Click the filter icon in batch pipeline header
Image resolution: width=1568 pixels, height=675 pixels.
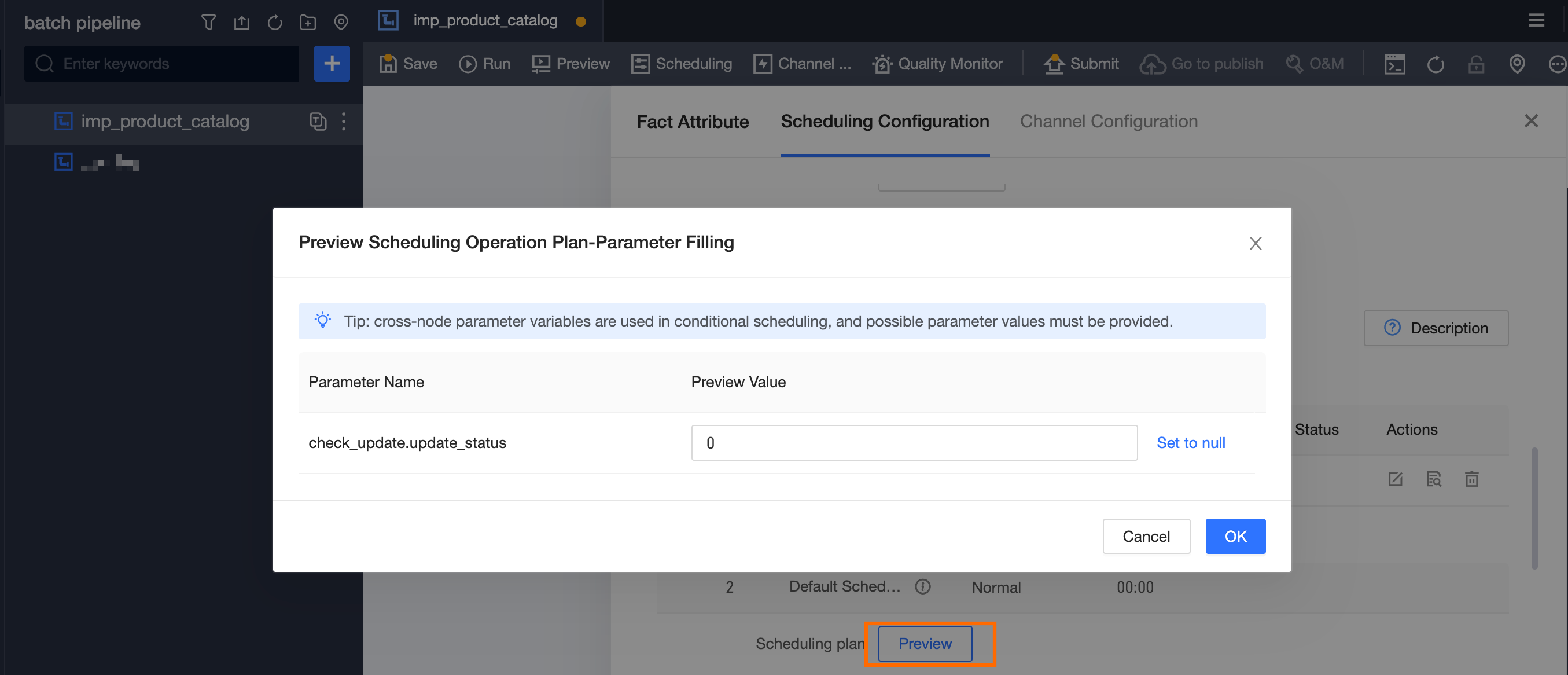coord(208,23)
